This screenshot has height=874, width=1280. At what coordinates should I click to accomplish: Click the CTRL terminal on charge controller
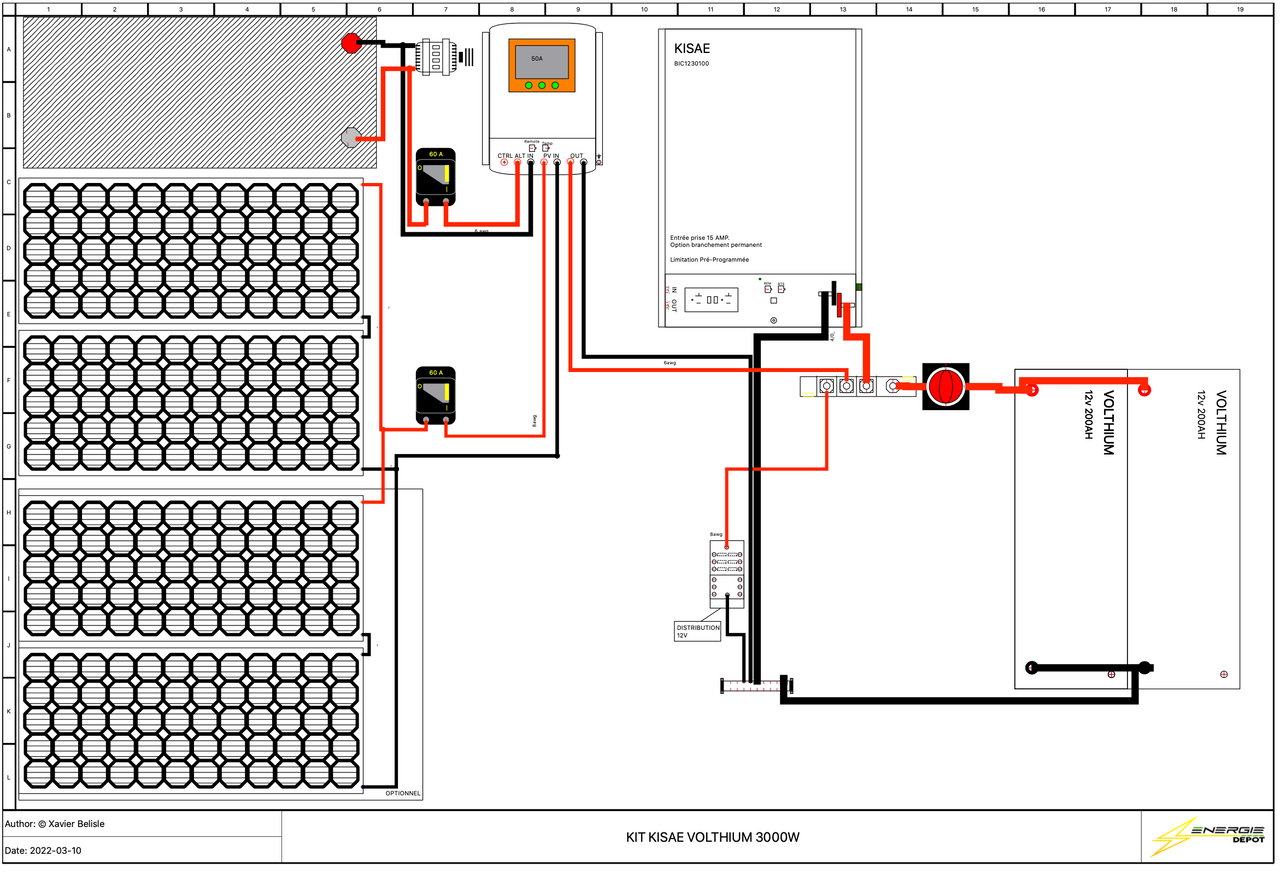tap(504, 161)
